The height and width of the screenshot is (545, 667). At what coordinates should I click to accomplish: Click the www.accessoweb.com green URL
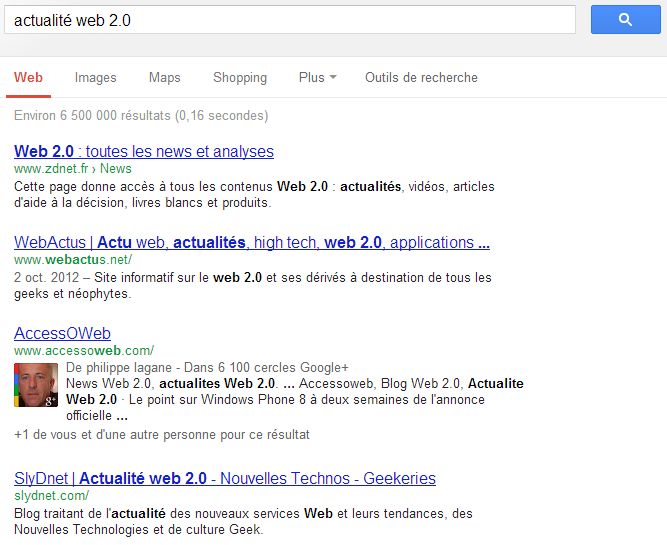[83, 350]
